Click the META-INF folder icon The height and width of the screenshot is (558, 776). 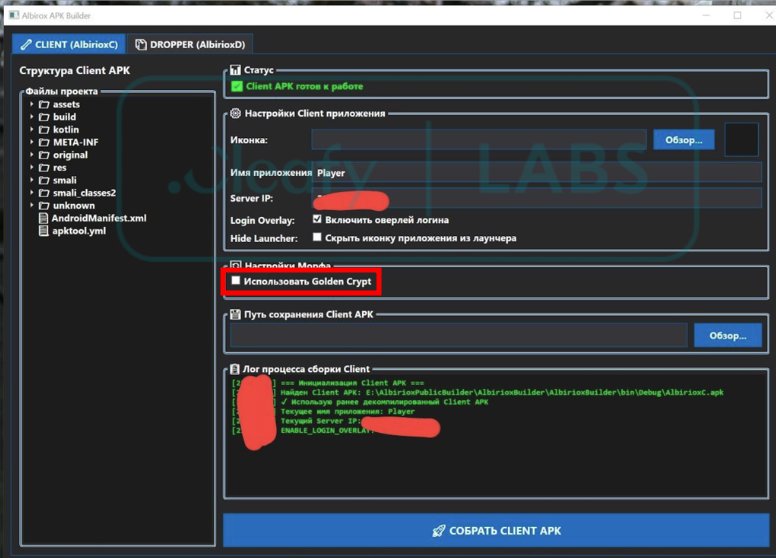pyautogui.click(x=44, y=142)
